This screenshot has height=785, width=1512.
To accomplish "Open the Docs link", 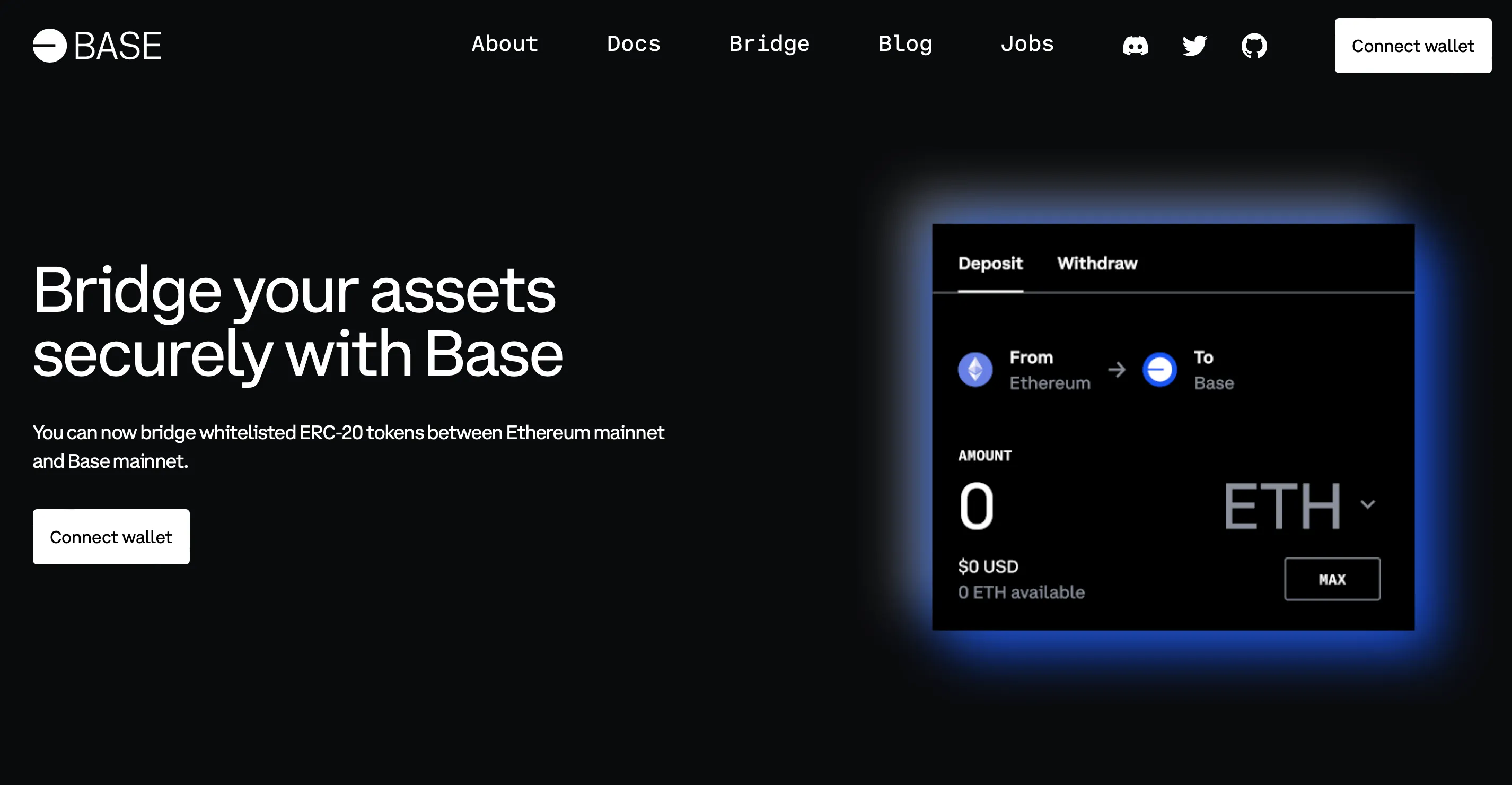I will coord(634,44).
